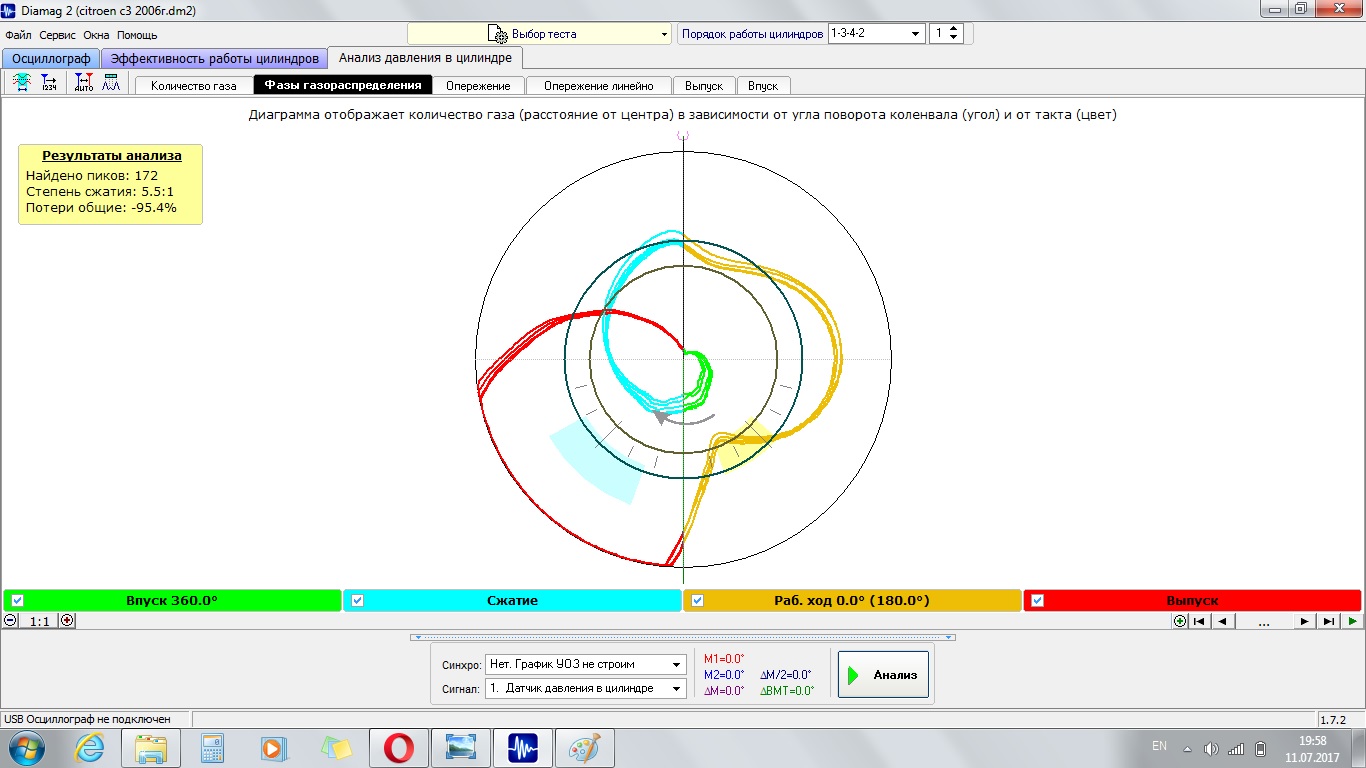Click the green Впуск 360.0° color bar
This screenshot has height=768, width=1366.
coord(172,600)
